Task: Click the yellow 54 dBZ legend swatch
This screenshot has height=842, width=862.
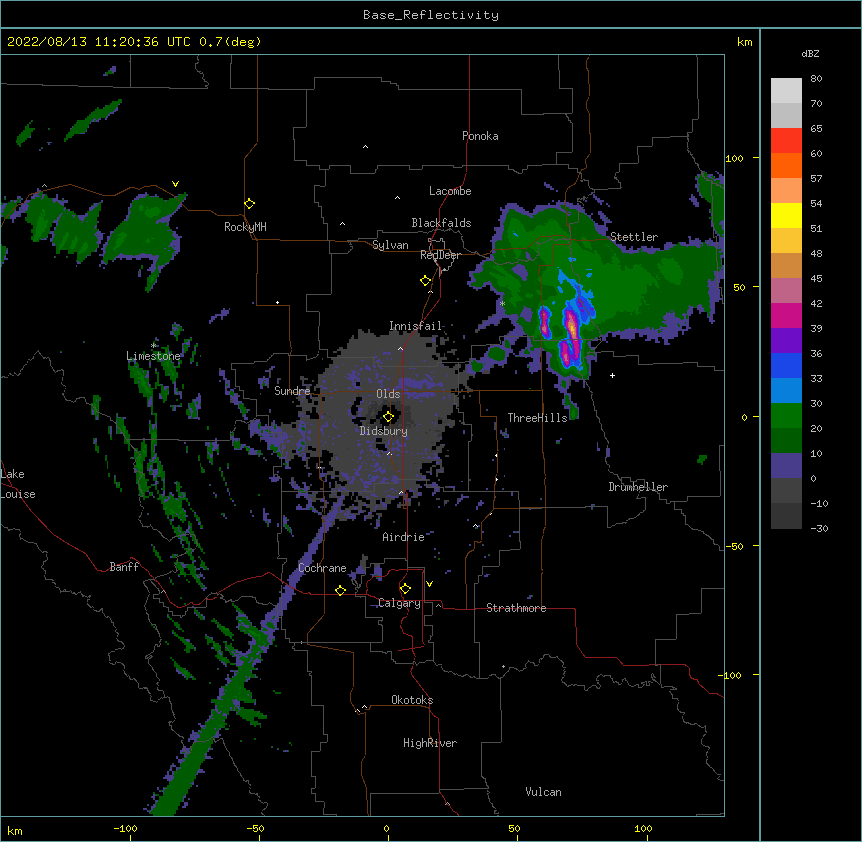Action: point(786,215)
